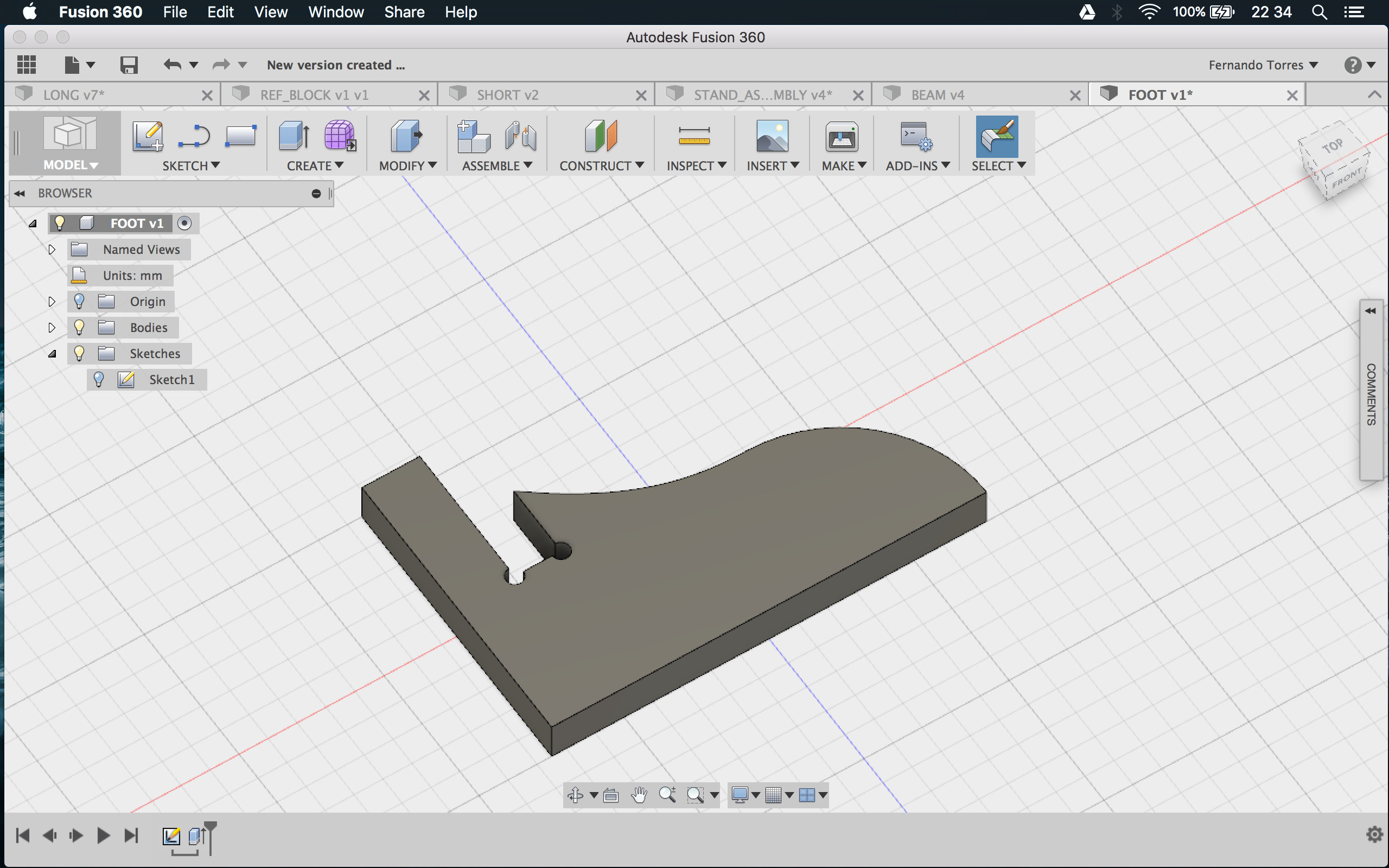Click the extrude feature in timeline
The height and width of the screenshot is (868, 1389).
pyautogui.click(x=197, y=836)
